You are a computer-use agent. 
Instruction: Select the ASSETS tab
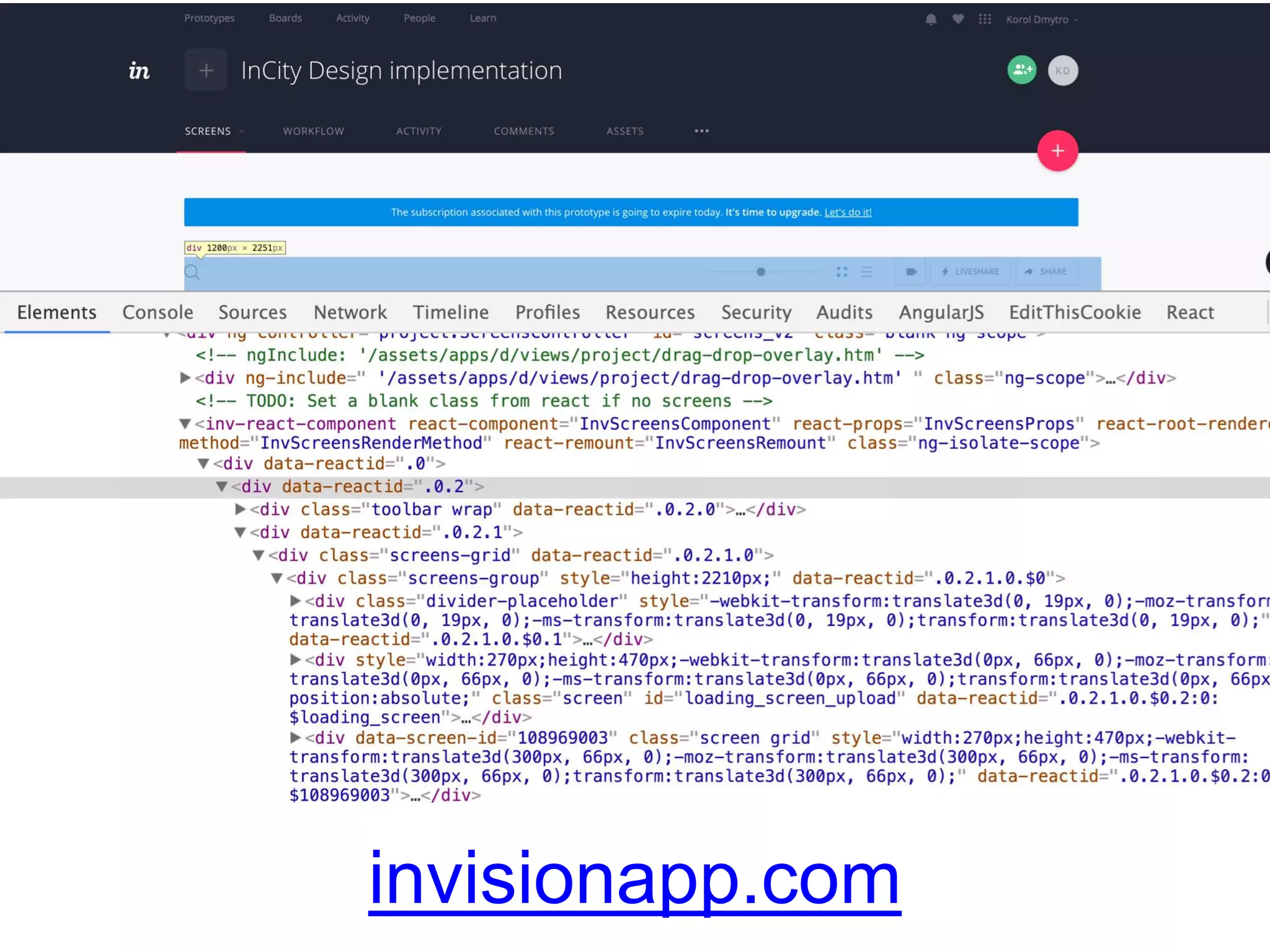624,131
